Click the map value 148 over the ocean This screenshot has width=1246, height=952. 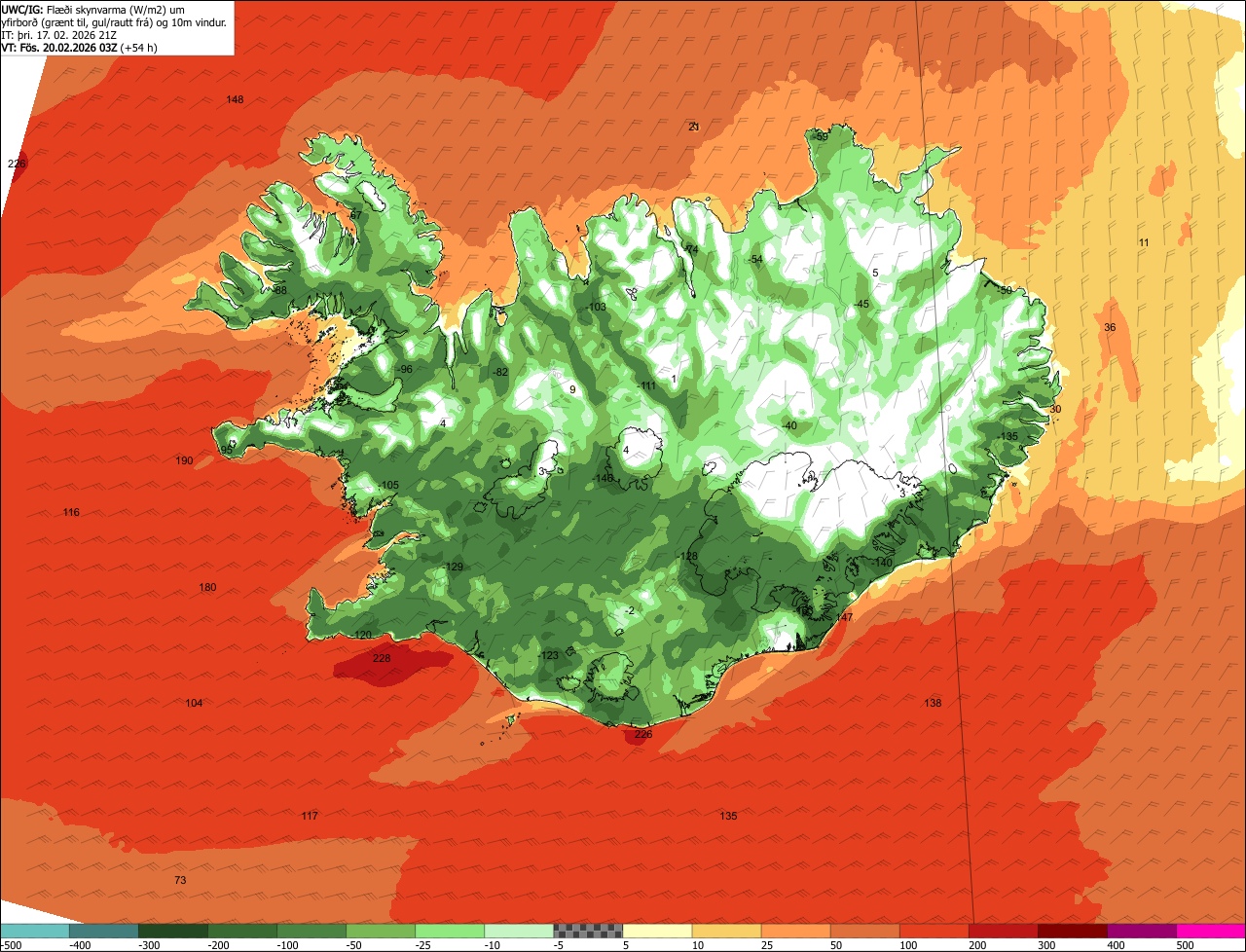[235, 99]
